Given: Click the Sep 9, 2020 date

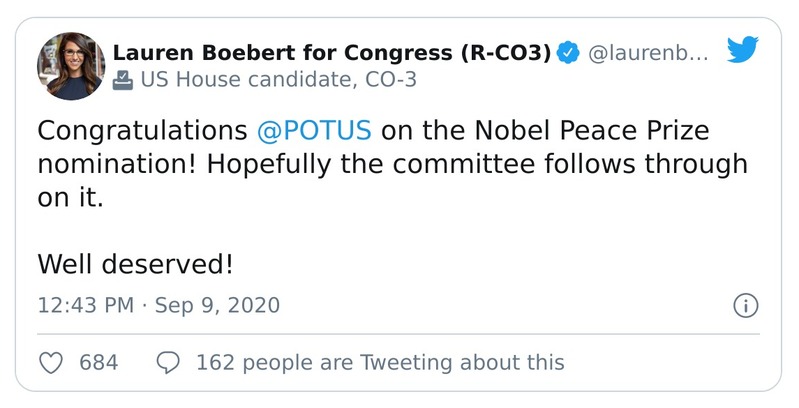Looking at the screenshot, I should (217, 305).
